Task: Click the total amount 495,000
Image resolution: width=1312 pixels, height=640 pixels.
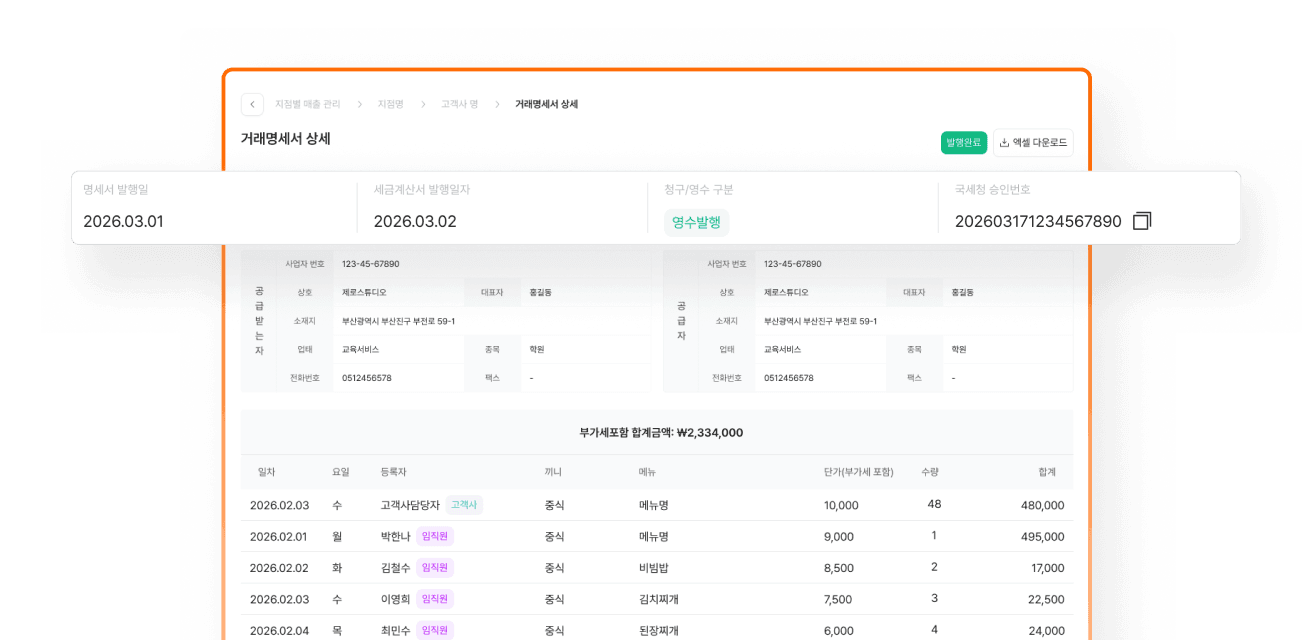Action: [x=1043, y=537]
